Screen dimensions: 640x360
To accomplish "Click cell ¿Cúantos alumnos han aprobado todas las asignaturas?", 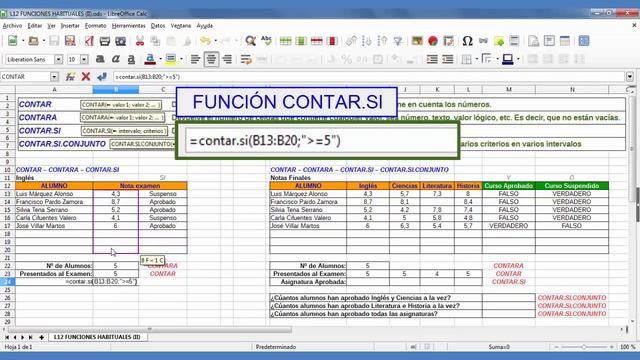I will pos(376,314).
